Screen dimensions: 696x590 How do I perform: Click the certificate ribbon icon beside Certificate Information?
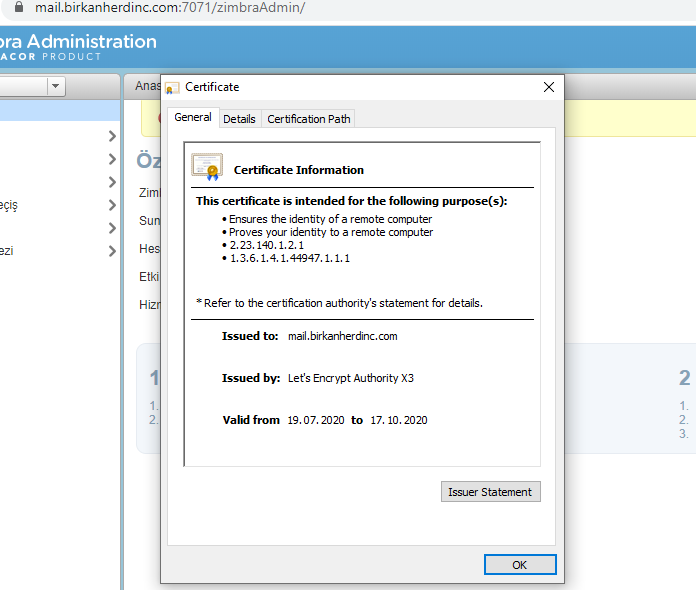[207, 166]
